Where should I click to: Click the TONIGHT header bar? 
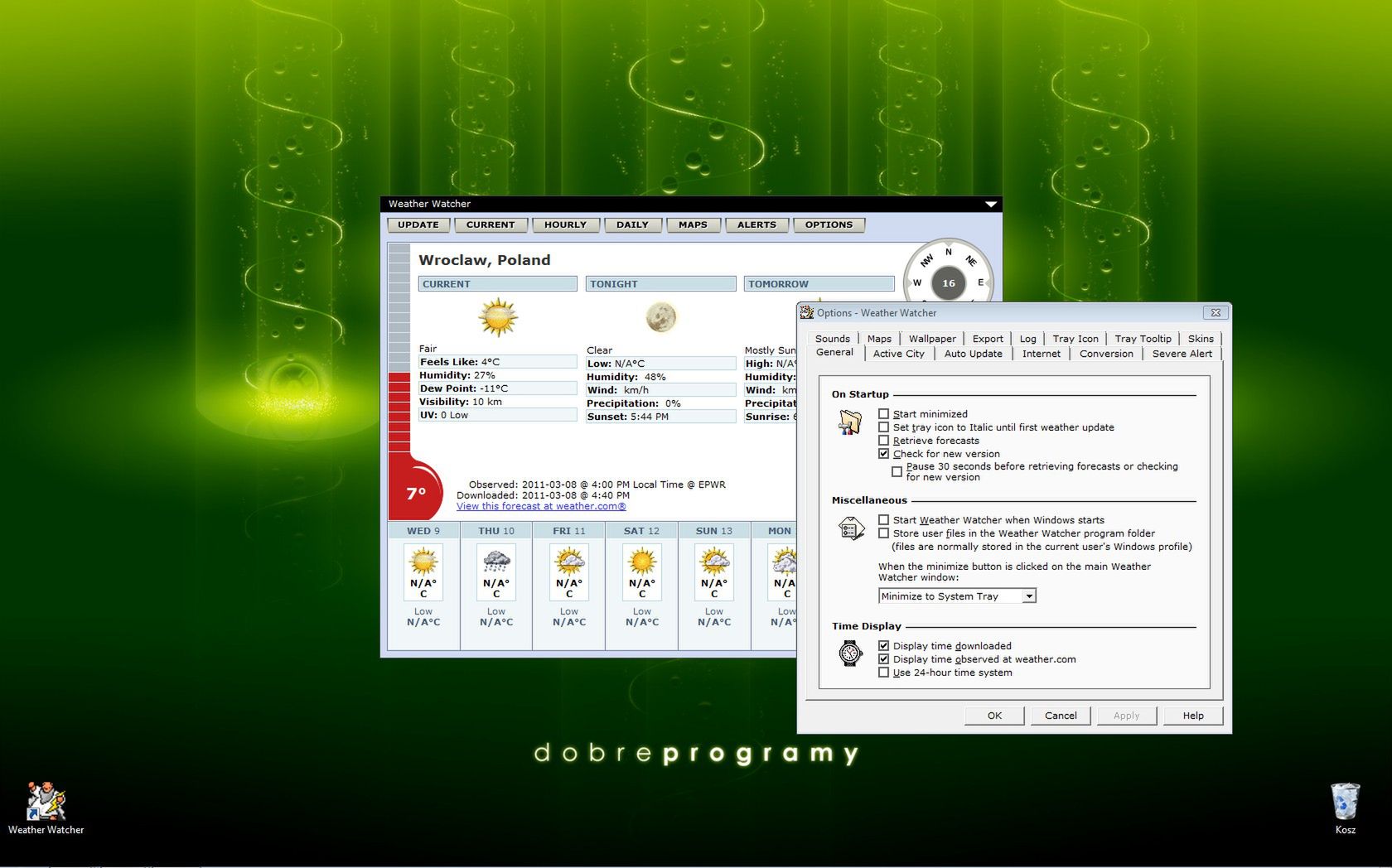click(x=660, y=283)
